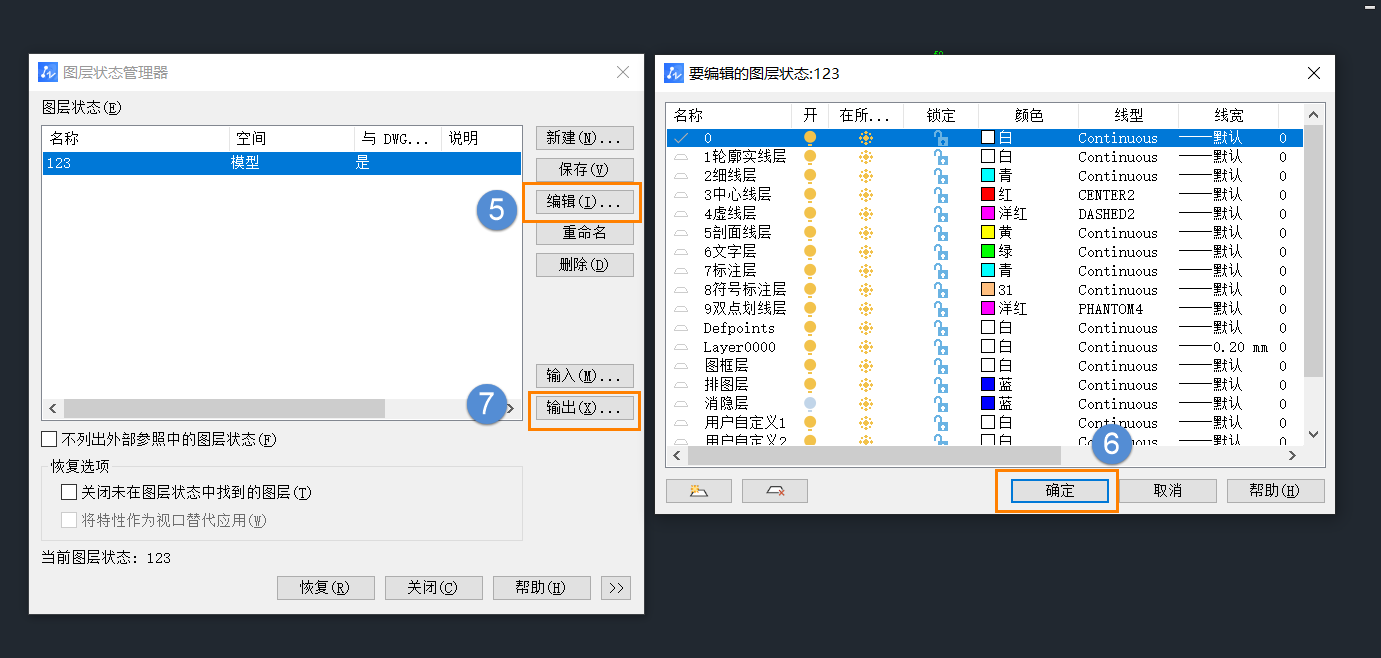Click the green color swatch of 6文字层

tap(988, 252)
